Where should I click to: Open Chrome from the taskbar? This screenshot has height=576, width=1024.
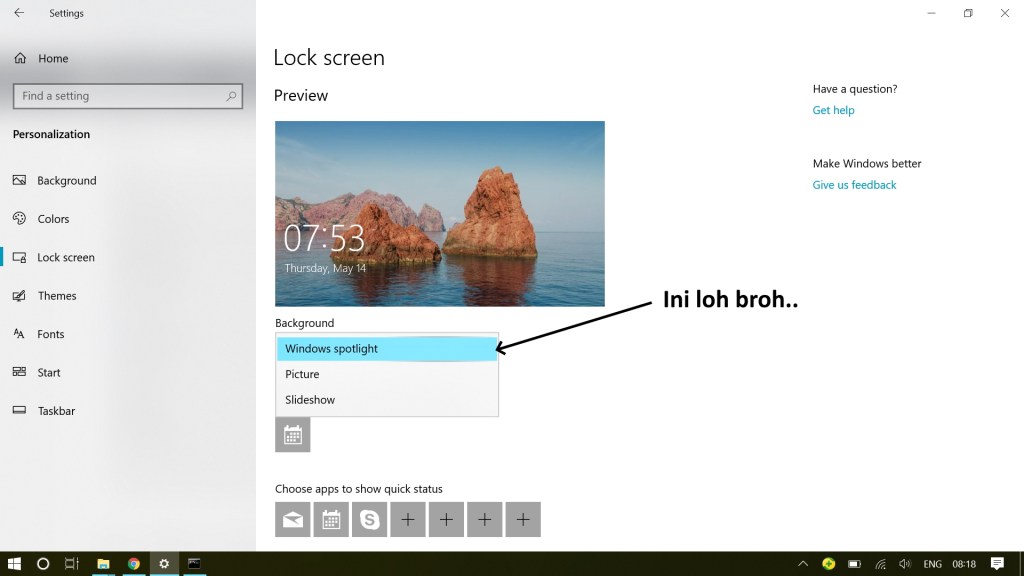(x=133, y=564)
